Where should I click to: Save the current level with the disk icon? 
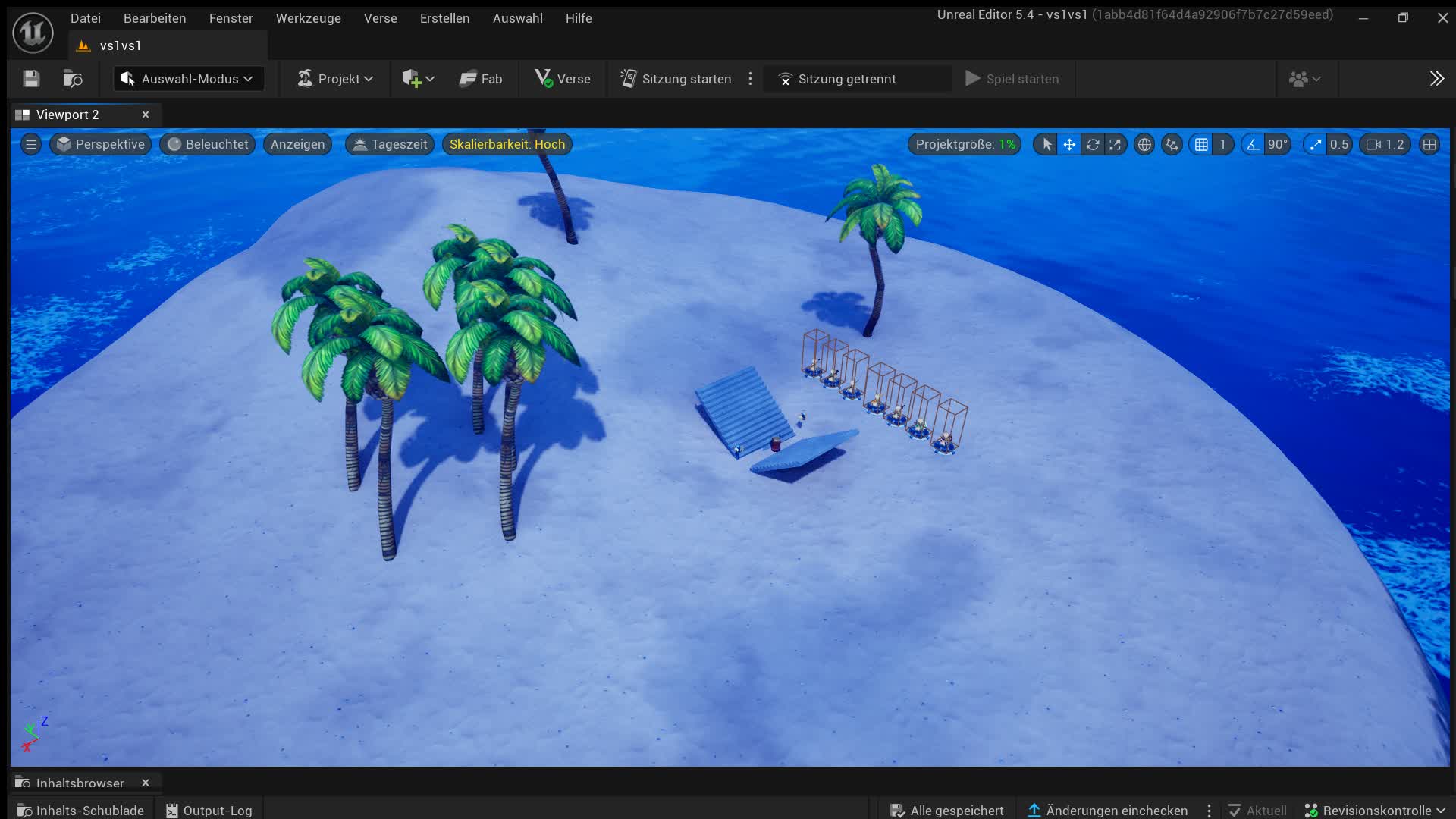[x=31, y=79]
